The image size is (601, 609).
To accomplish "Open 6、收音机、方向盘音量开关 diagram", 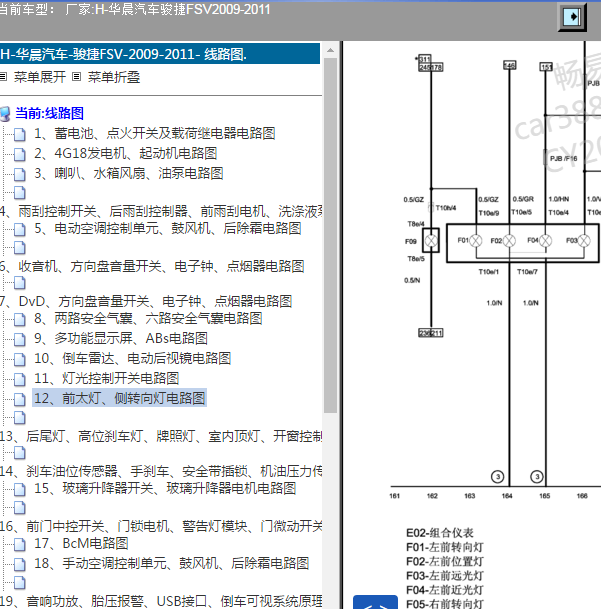I will [x=152, y=266].
